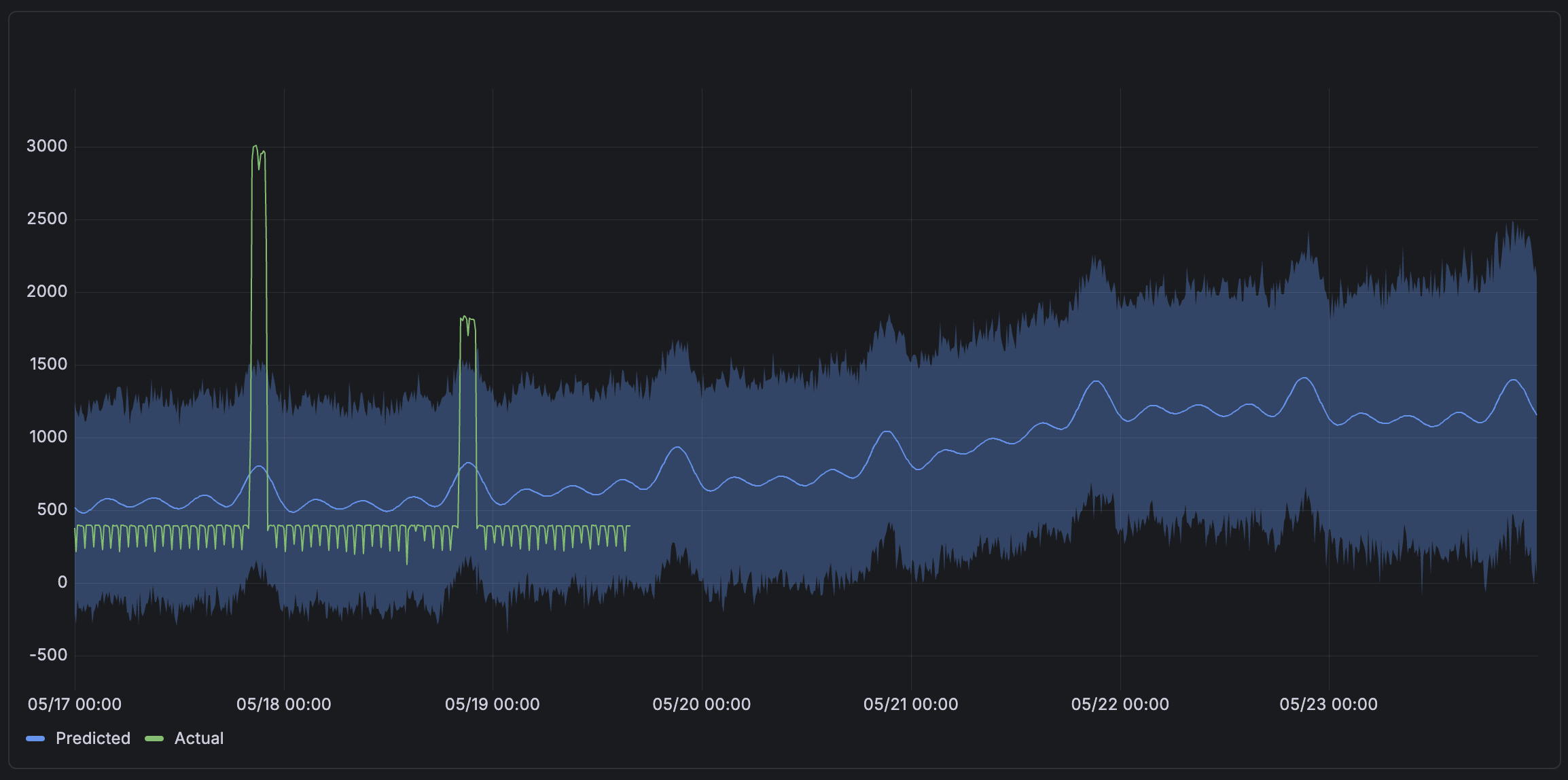Viewport: 1568px width, 780px height.
Task: Click the 1500 y-axis label
Action: (x=48, y=364)
